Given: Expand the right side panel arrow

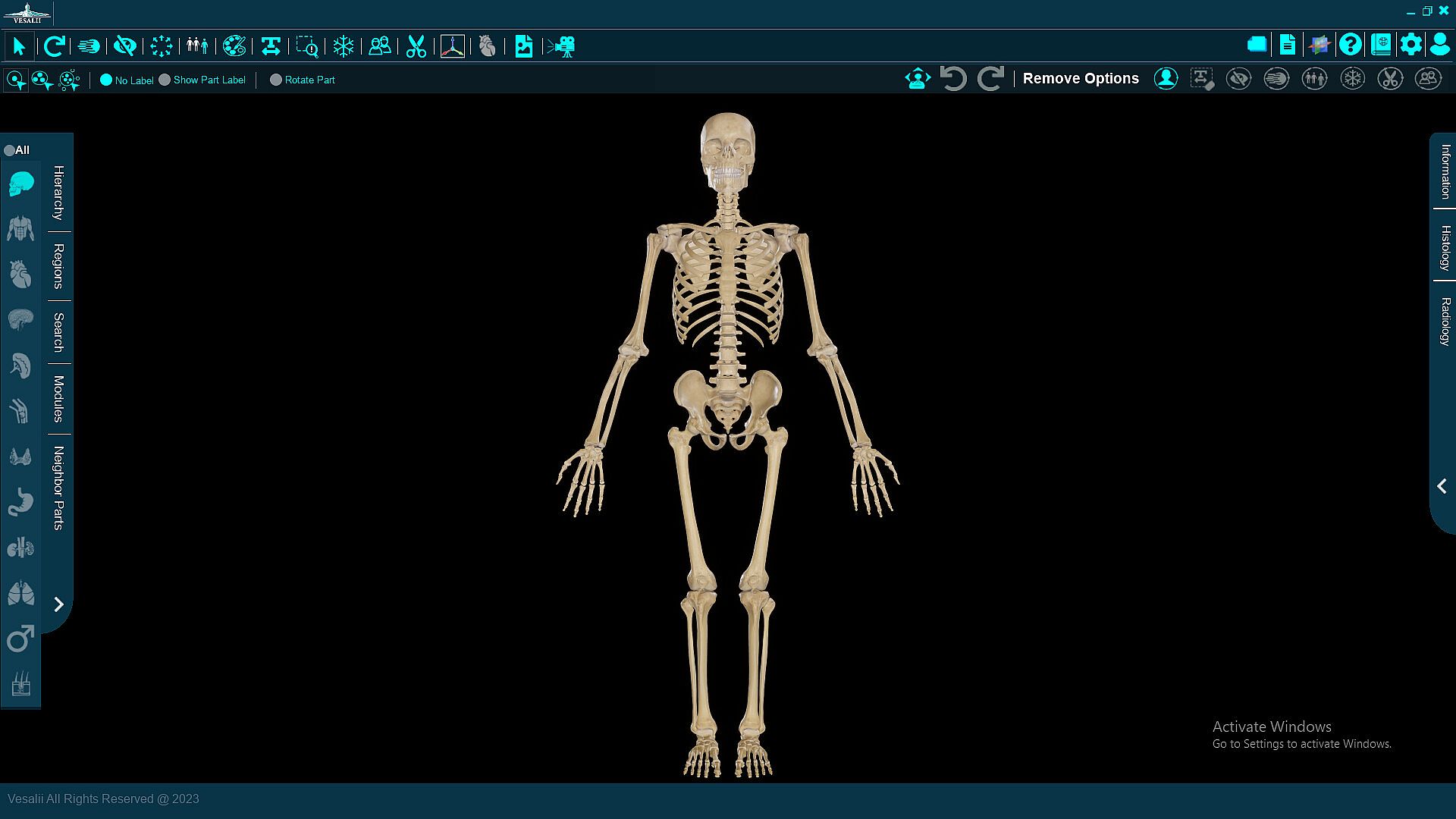Looking at the screenshot, I should (1442, 486).
